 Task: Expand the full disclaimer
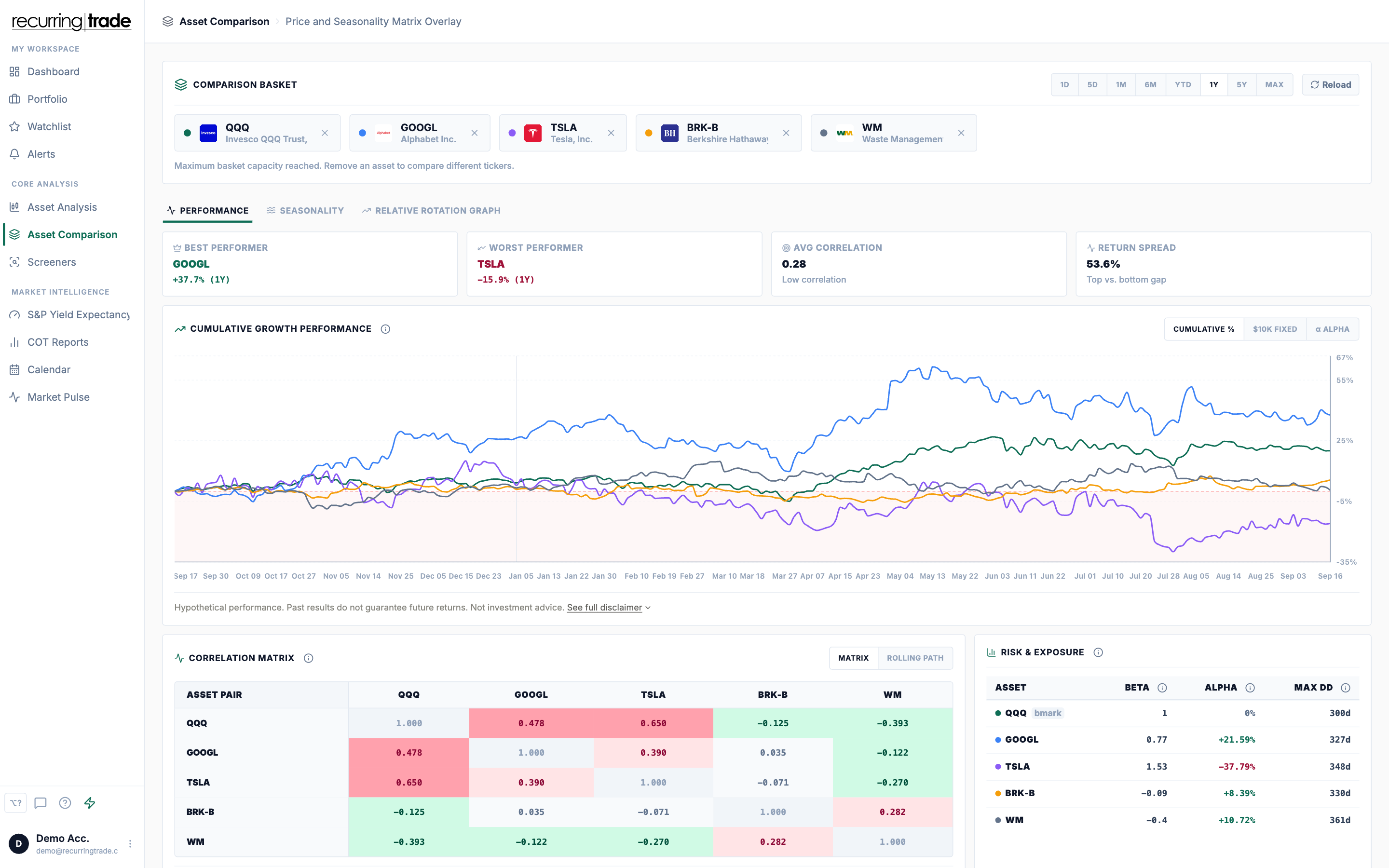click(x=608, y=608)
